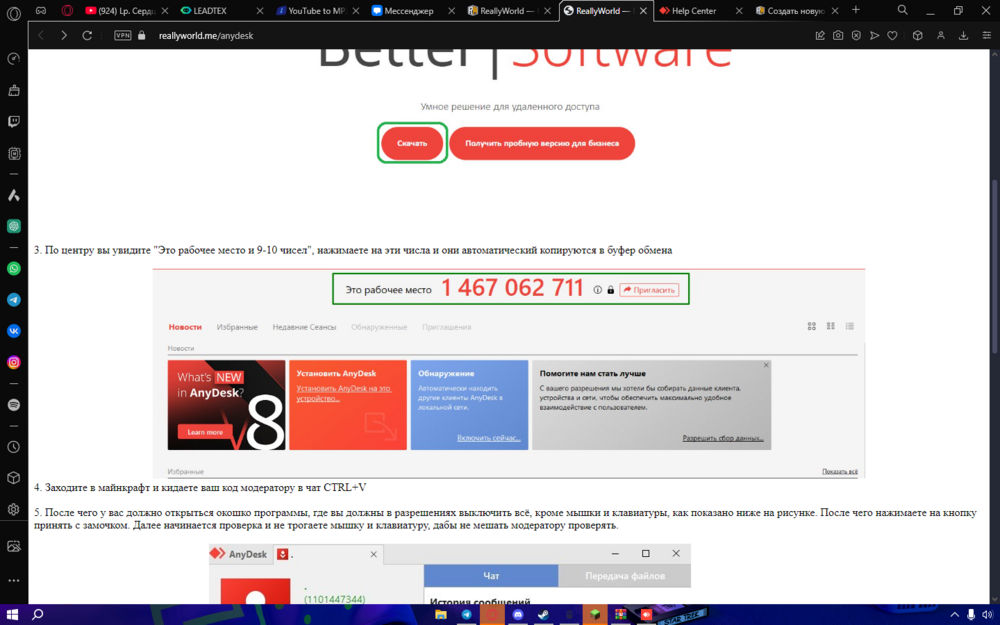
Task: Click the Разрешить сбор данных link
Action: coord(723,438)
